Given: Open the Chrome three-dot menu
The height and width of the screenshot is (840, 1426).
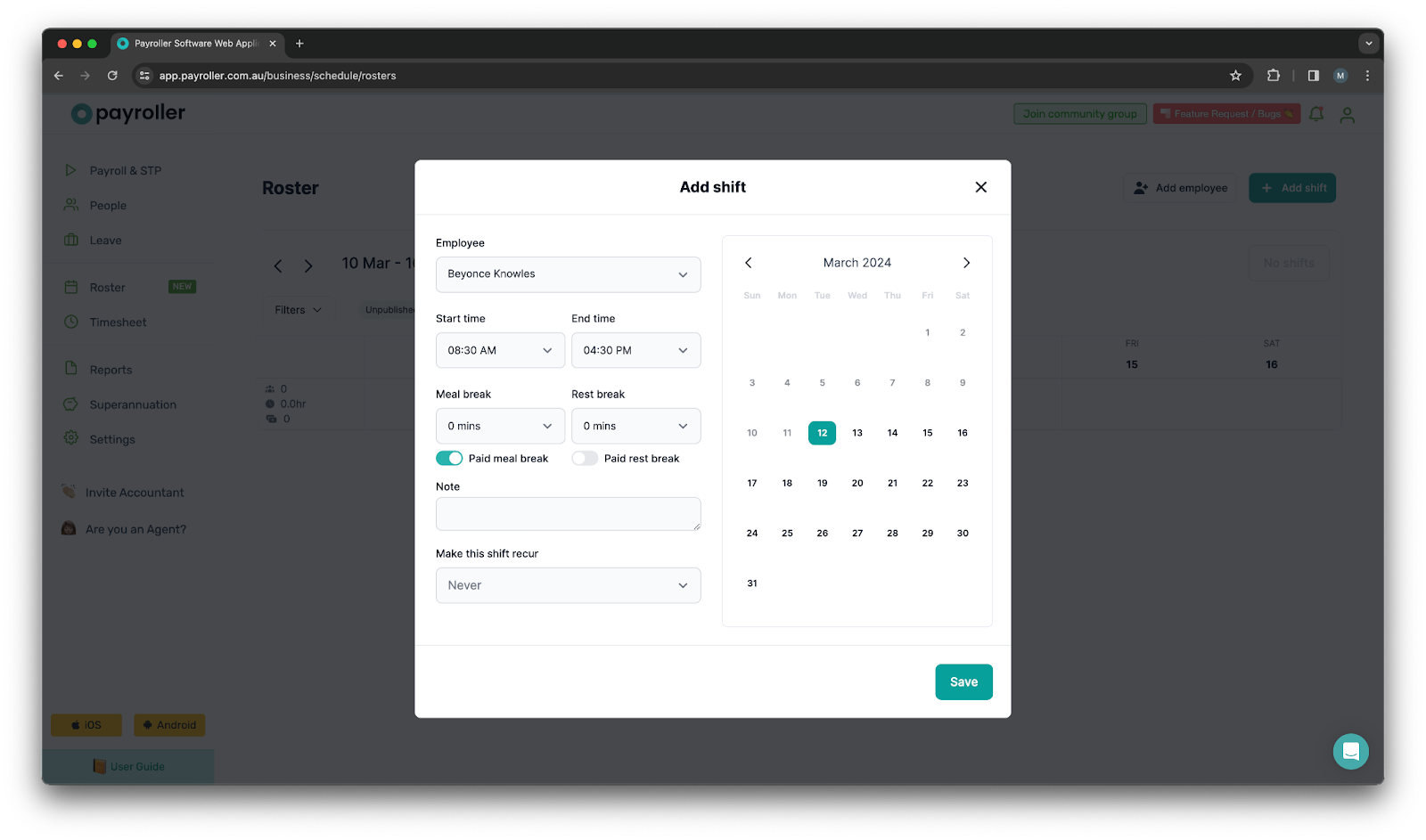Looking at the screenshot, I should point(1367,76).
